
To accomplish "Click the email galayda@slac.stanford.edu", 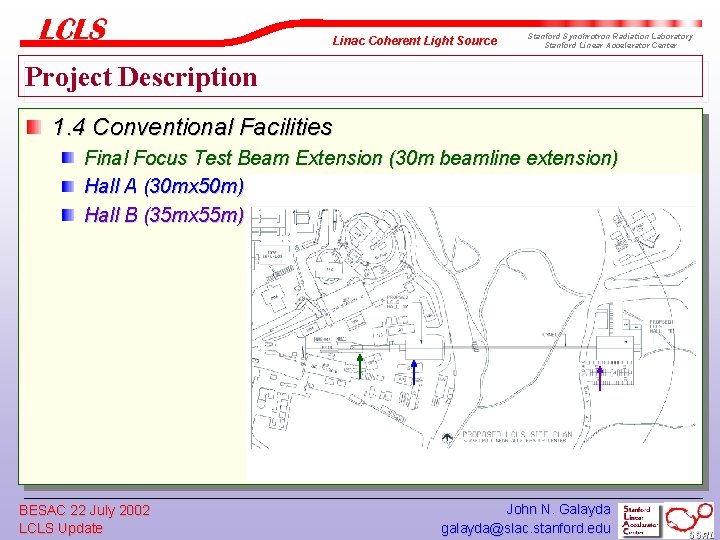I will click(526, 529).
